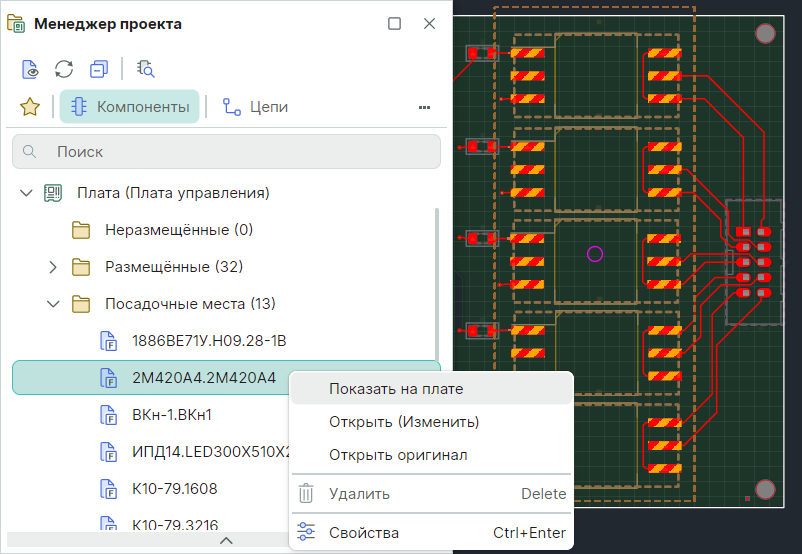Expand the Размещённые (32) folder

[54, 267]
